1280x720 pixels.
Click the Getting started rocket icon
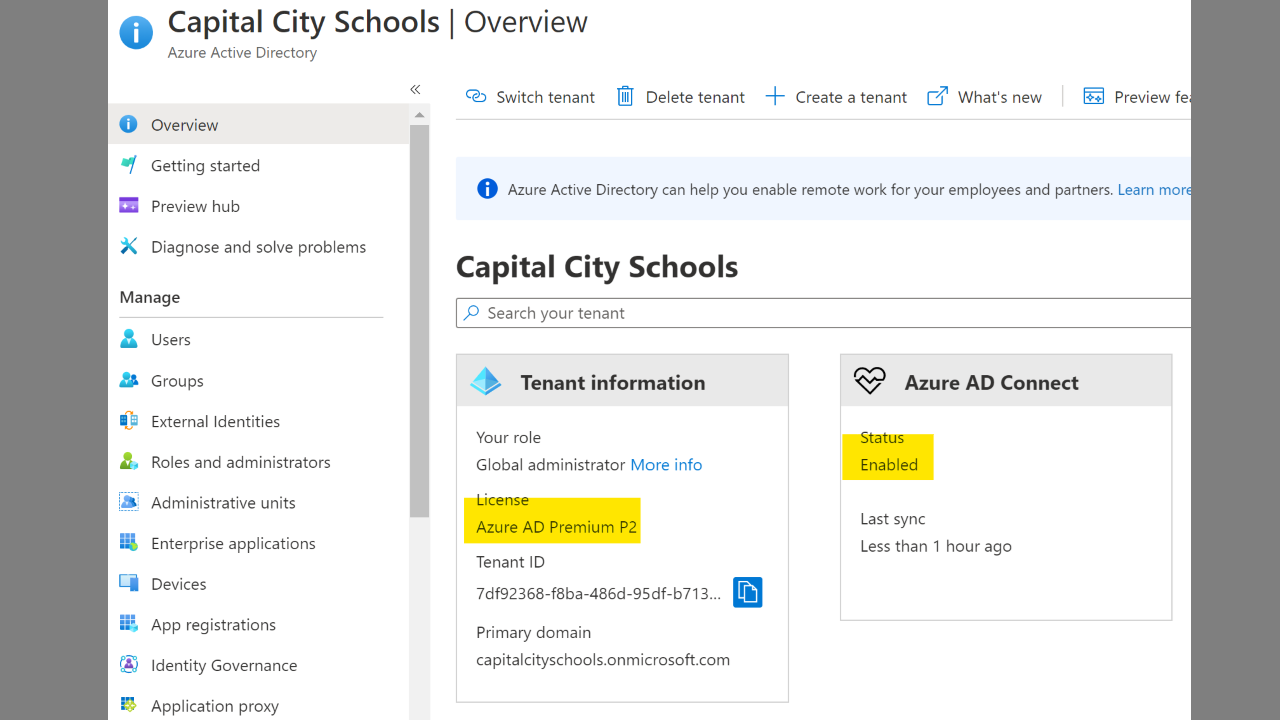click(128, 165)
